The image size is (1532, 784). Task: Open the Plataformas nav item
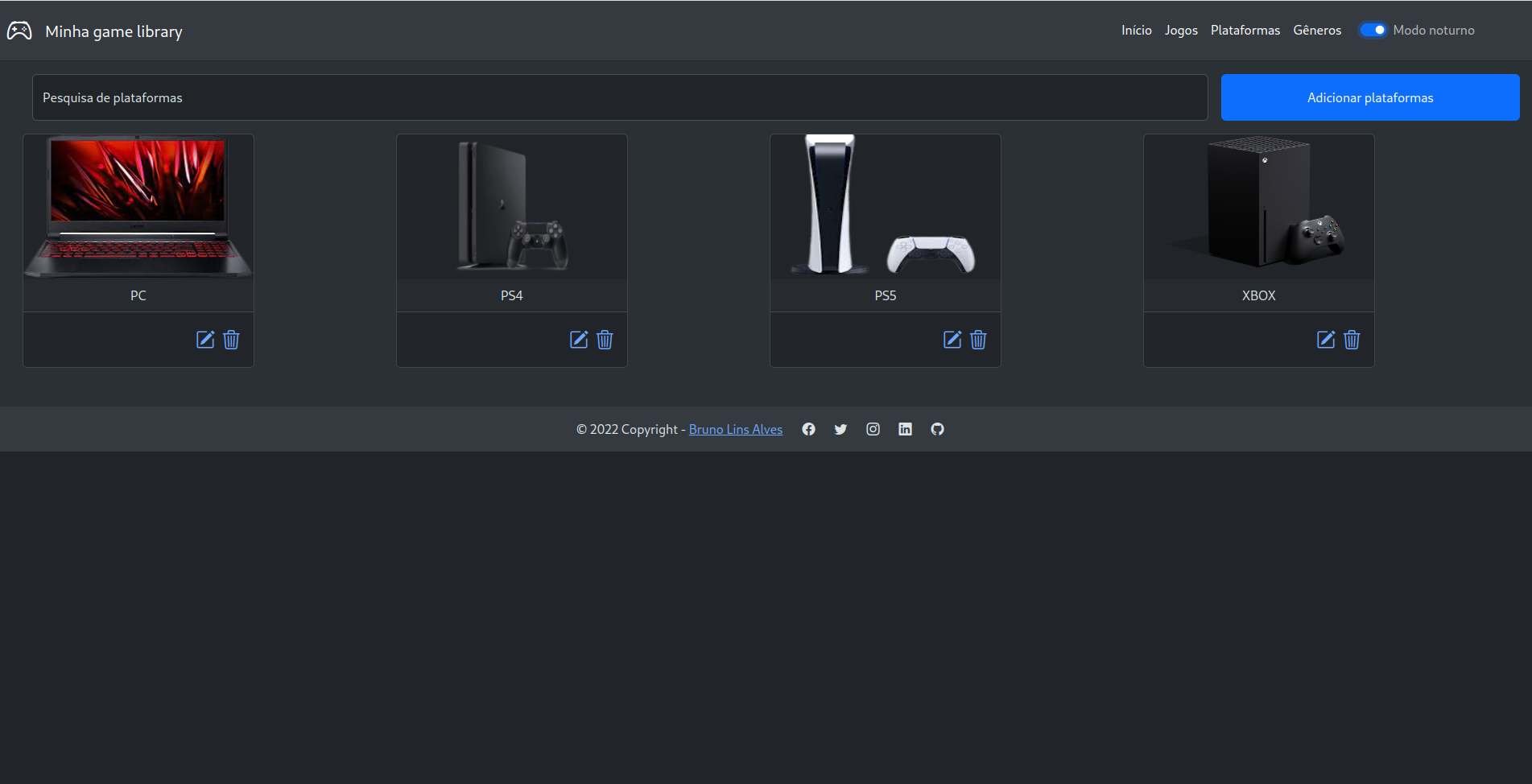point(1245,30)
